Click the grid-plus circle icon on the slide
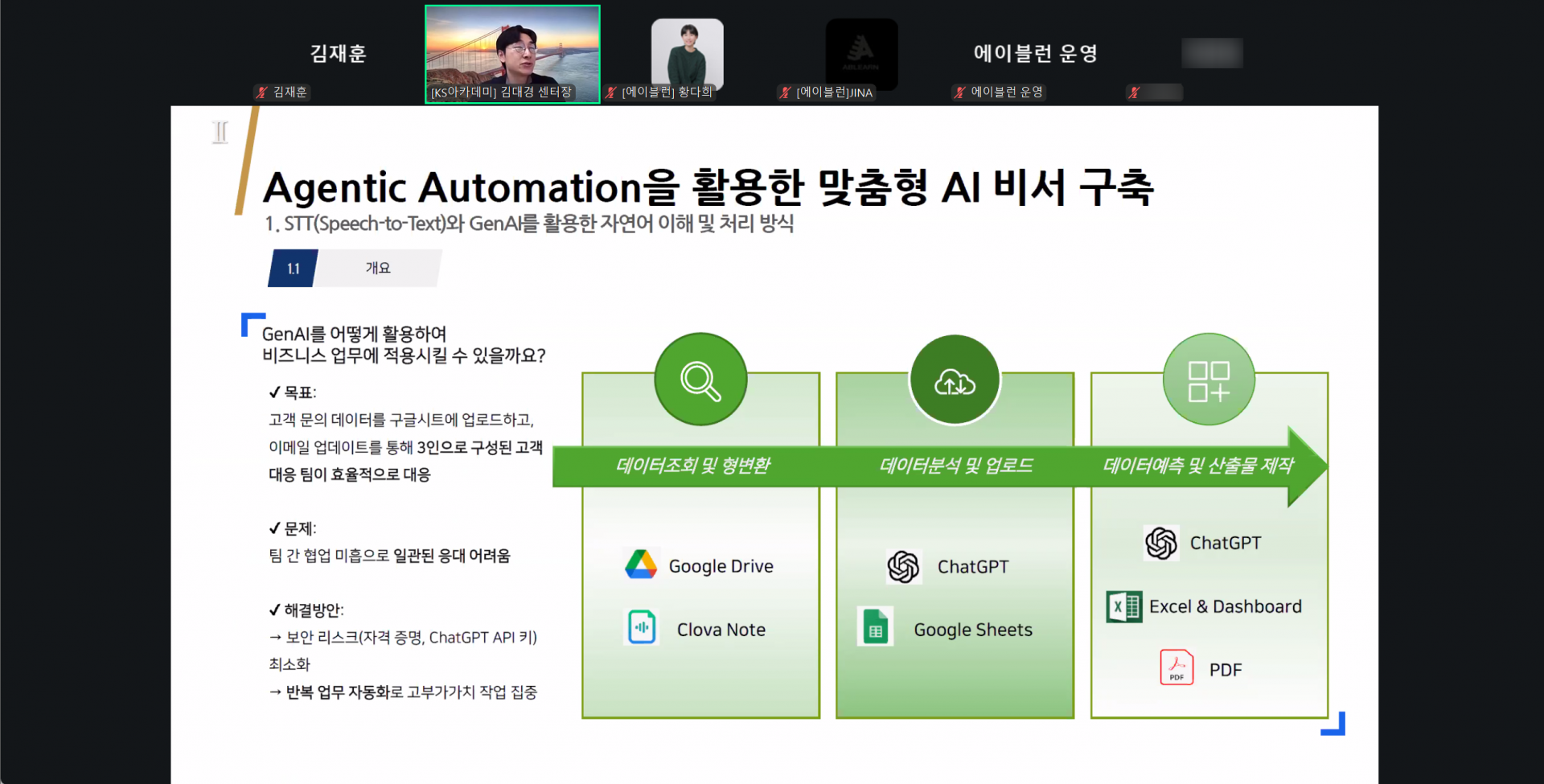 (1209, 380)
